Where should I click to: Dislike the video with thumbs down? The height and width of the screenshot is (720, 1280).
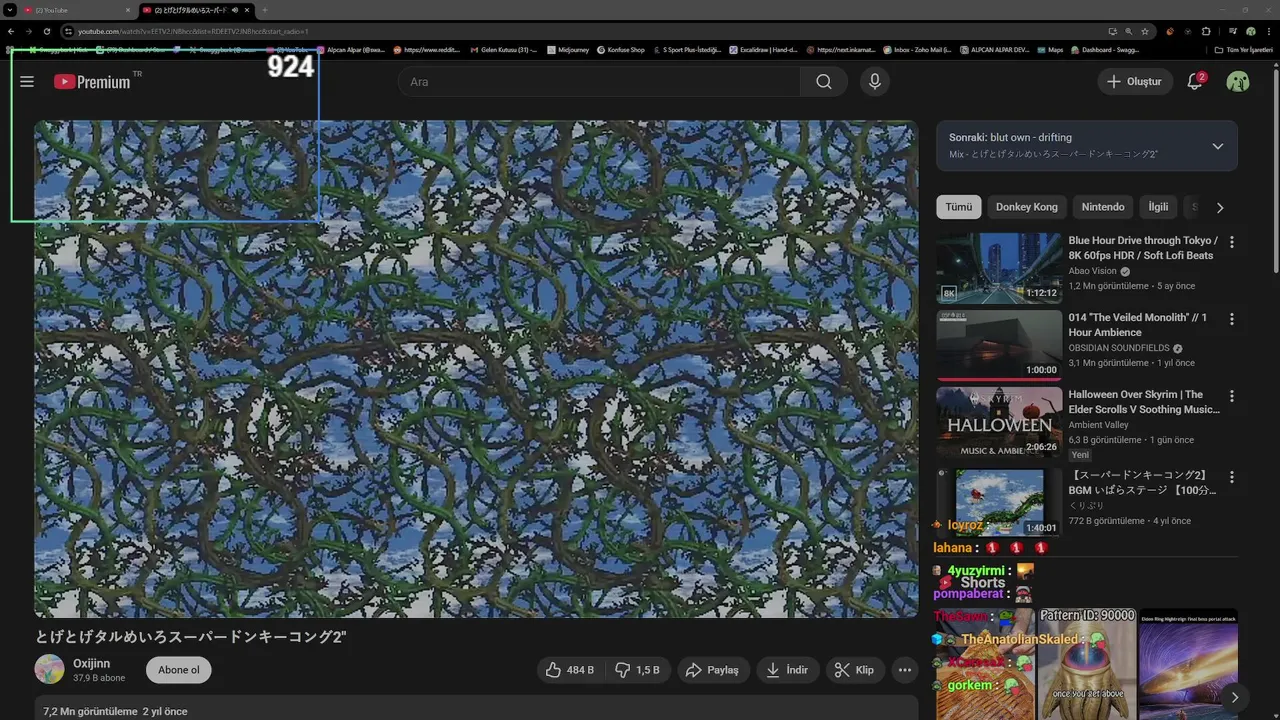[x=637, y=670]
